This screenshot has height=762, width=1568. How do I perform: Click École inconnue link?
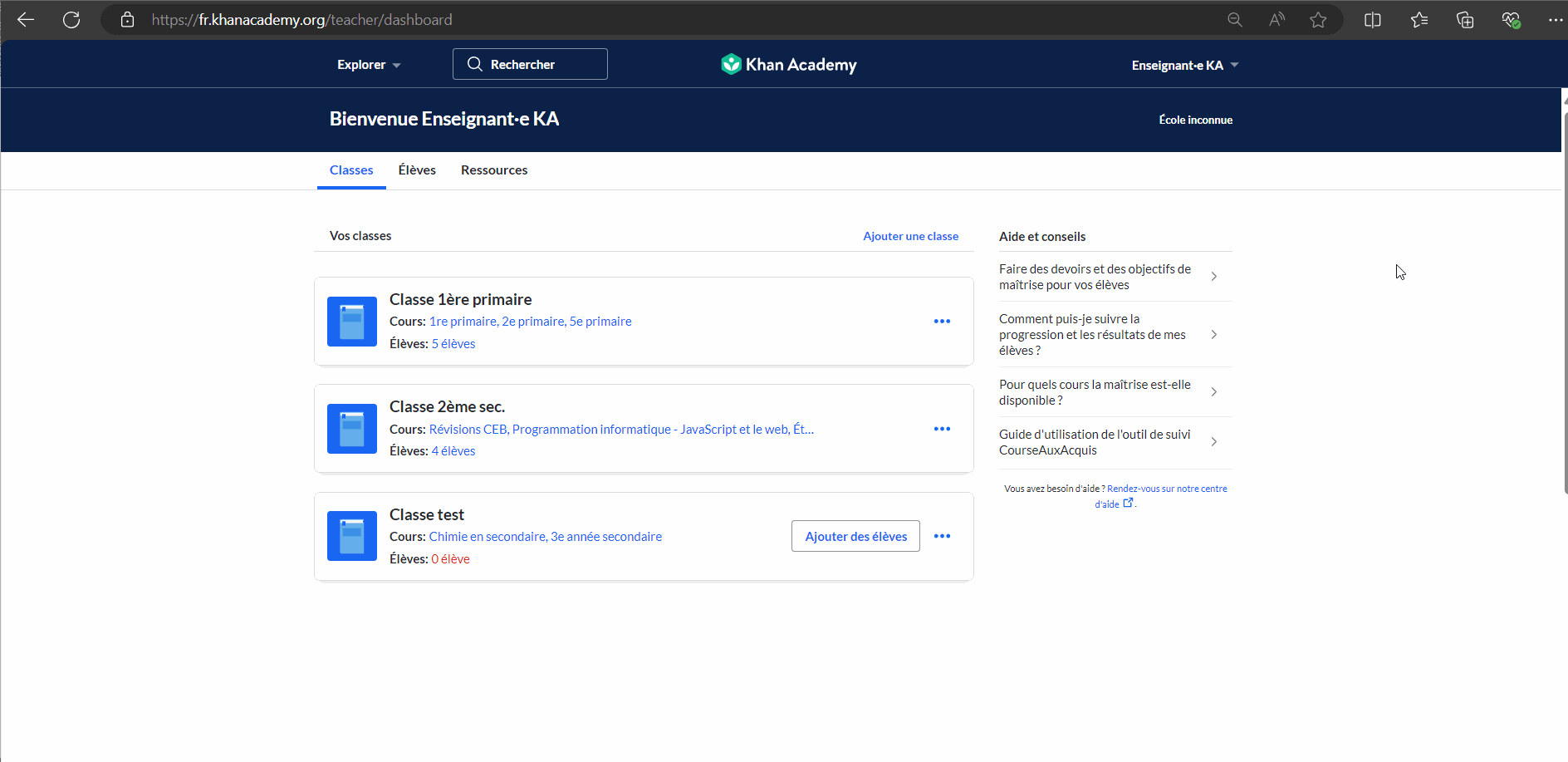(x=1195, y=120)
